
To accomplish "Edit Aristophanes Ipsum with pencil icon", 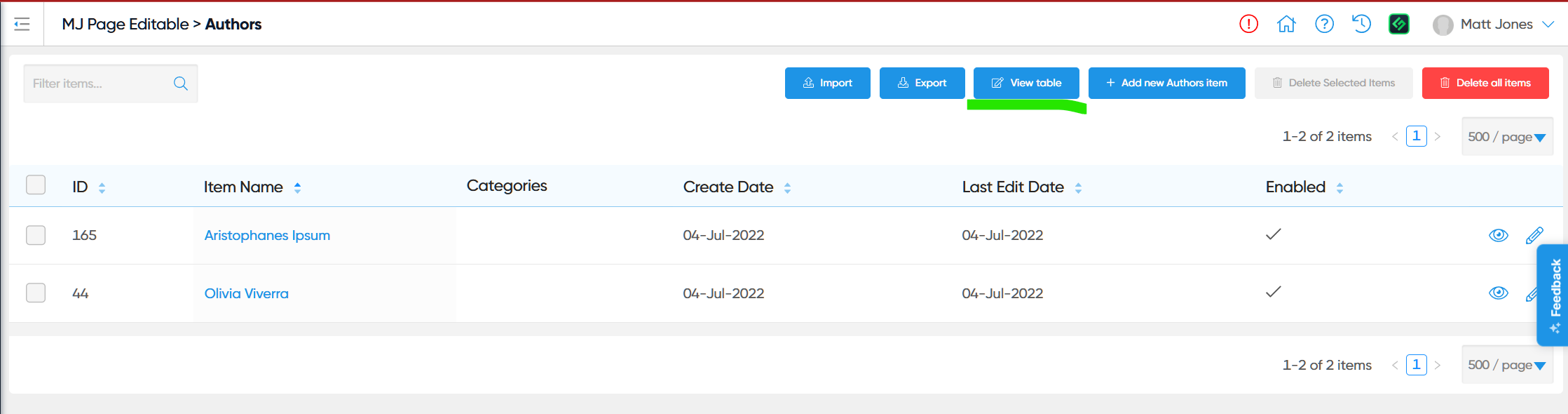I will (1534, 236).
